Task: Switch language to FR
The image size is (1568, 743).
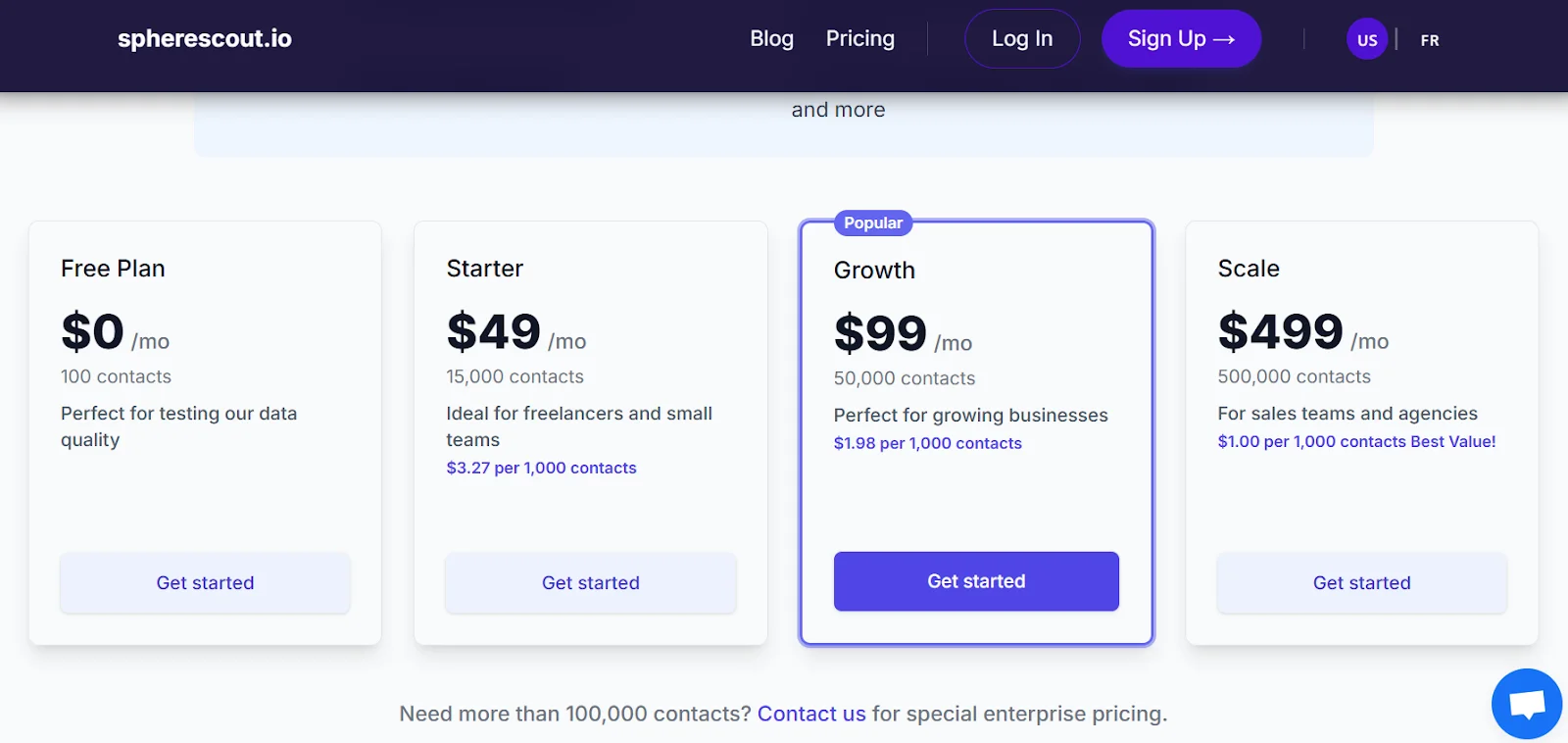Action: pos(1430,40)
